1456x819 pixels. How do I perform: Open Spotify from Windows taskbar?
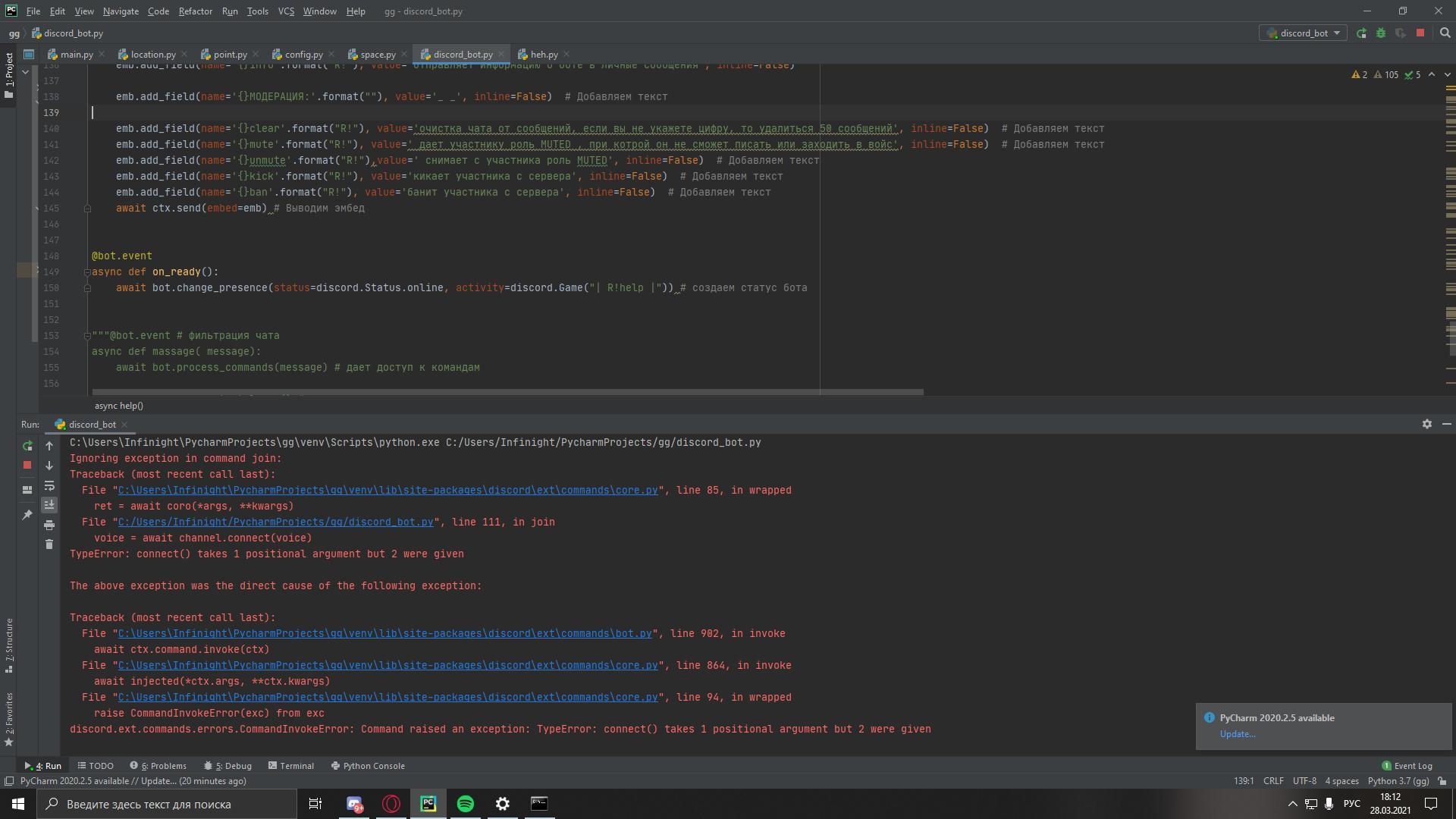pyautogui.click(x=465, y=804)
